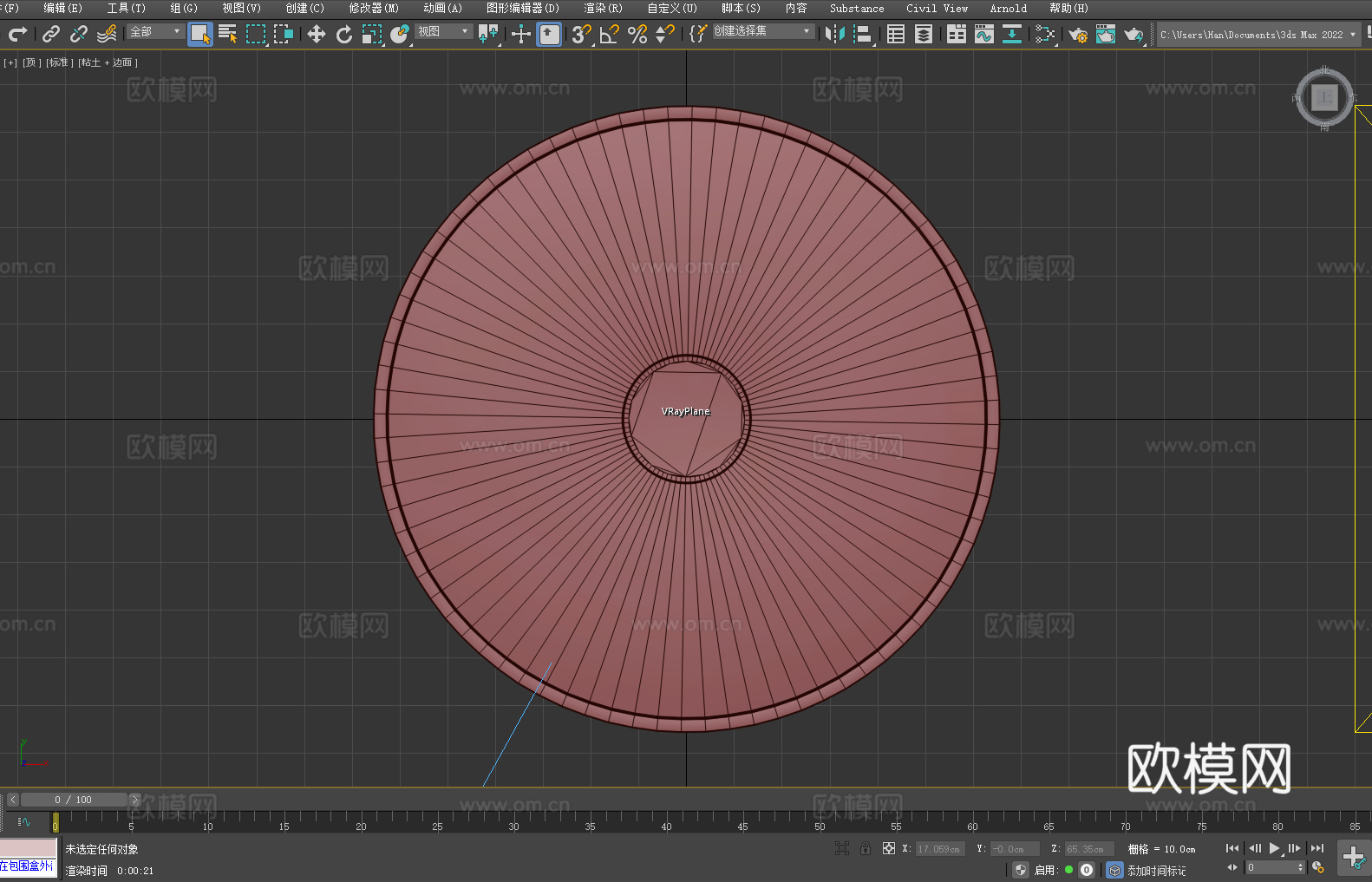Open Select by Name list icon
The image size is (1372, 882).
227,34
